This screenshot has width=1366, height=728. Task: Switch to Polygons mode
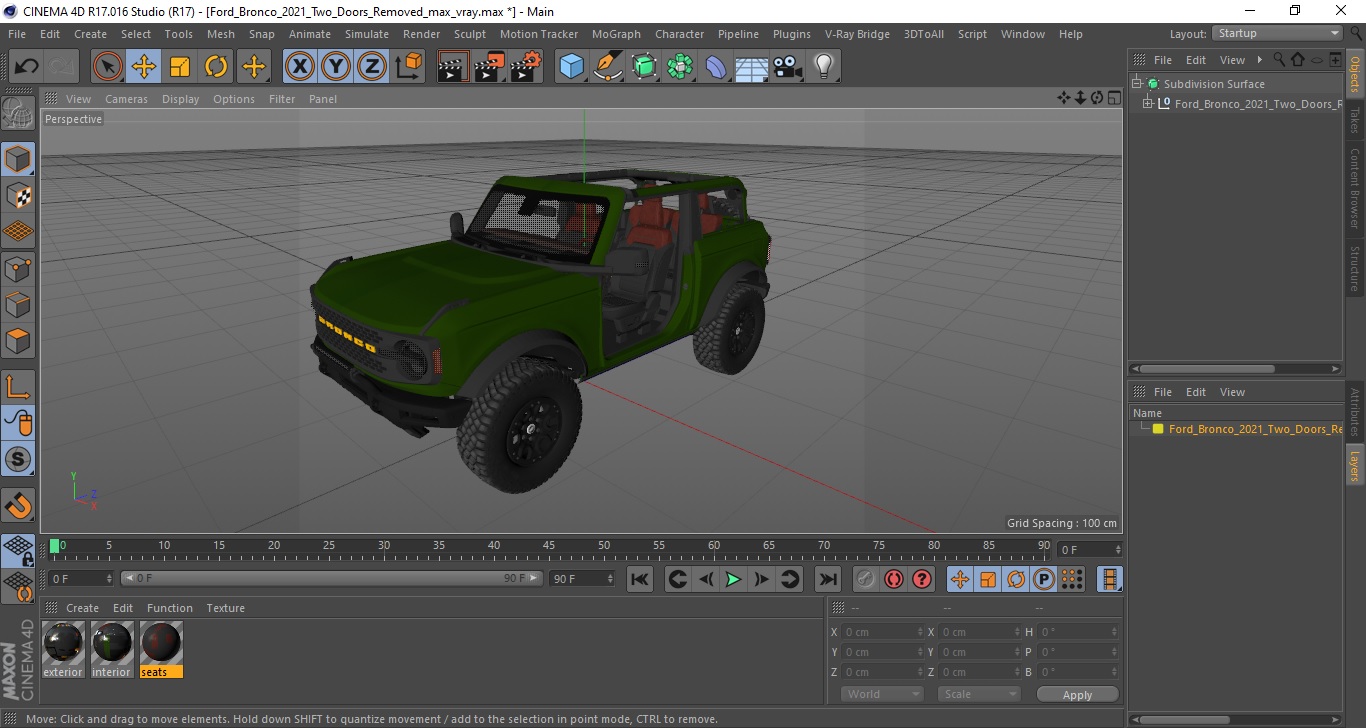point(18,340)
